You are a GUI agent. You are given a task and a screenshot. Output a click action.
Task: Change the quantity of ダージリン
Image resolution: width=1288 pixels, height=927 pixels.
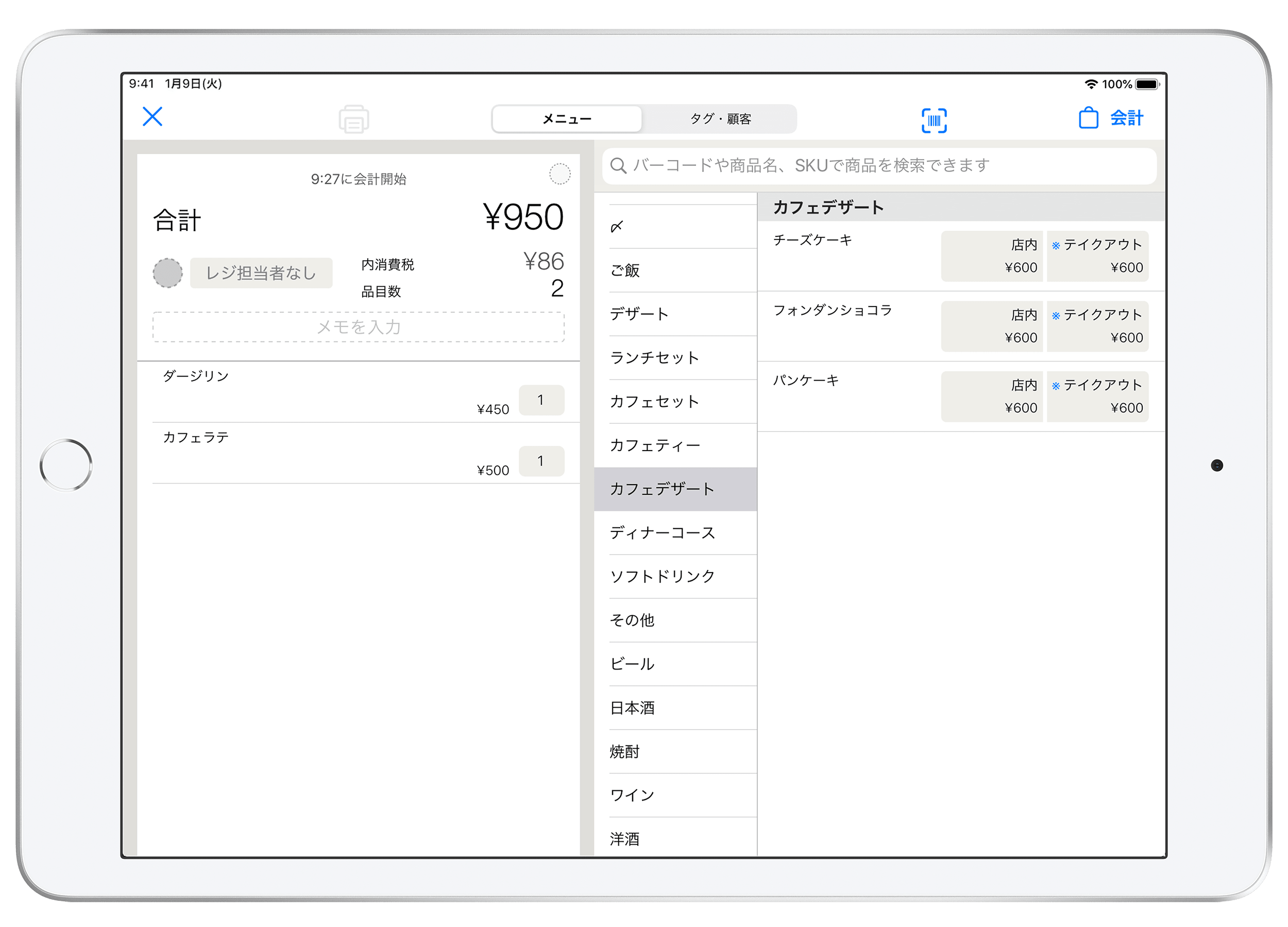[540, 400]
